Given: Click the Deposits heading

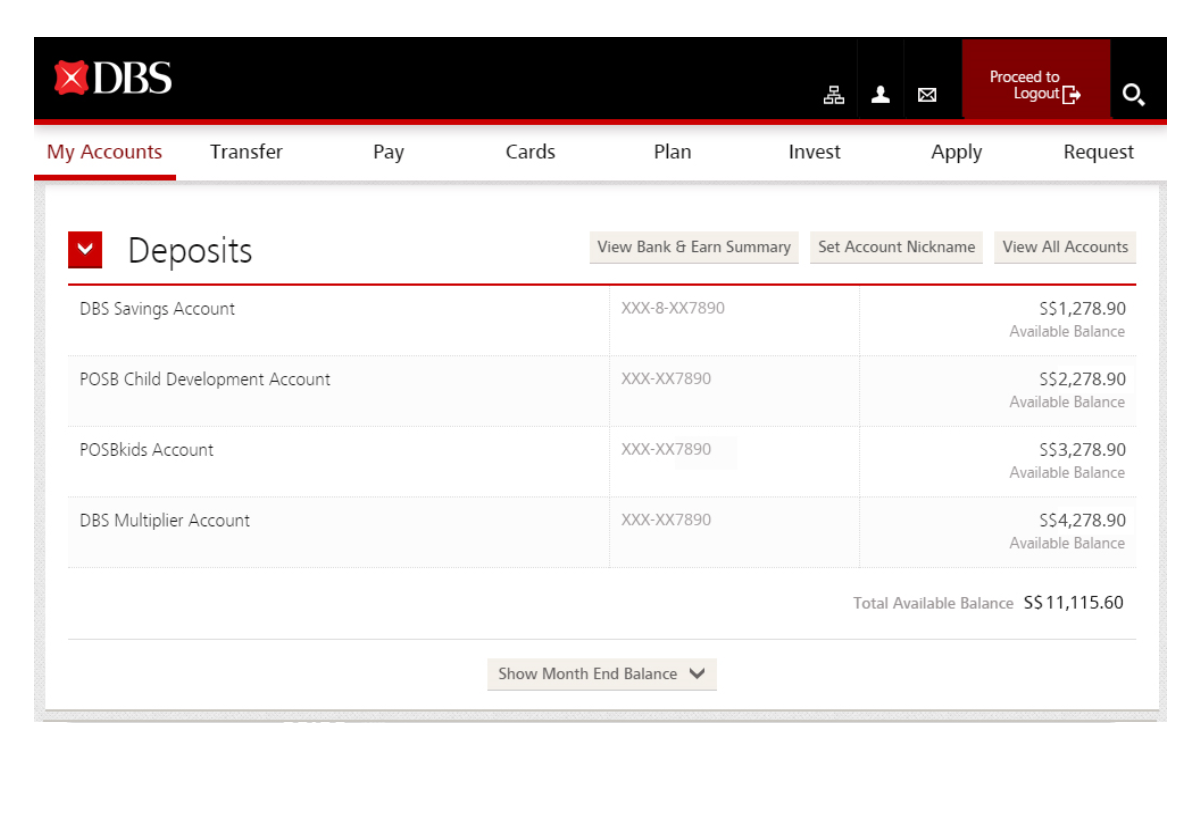Looking at the screenshot, I should [190, 251].
